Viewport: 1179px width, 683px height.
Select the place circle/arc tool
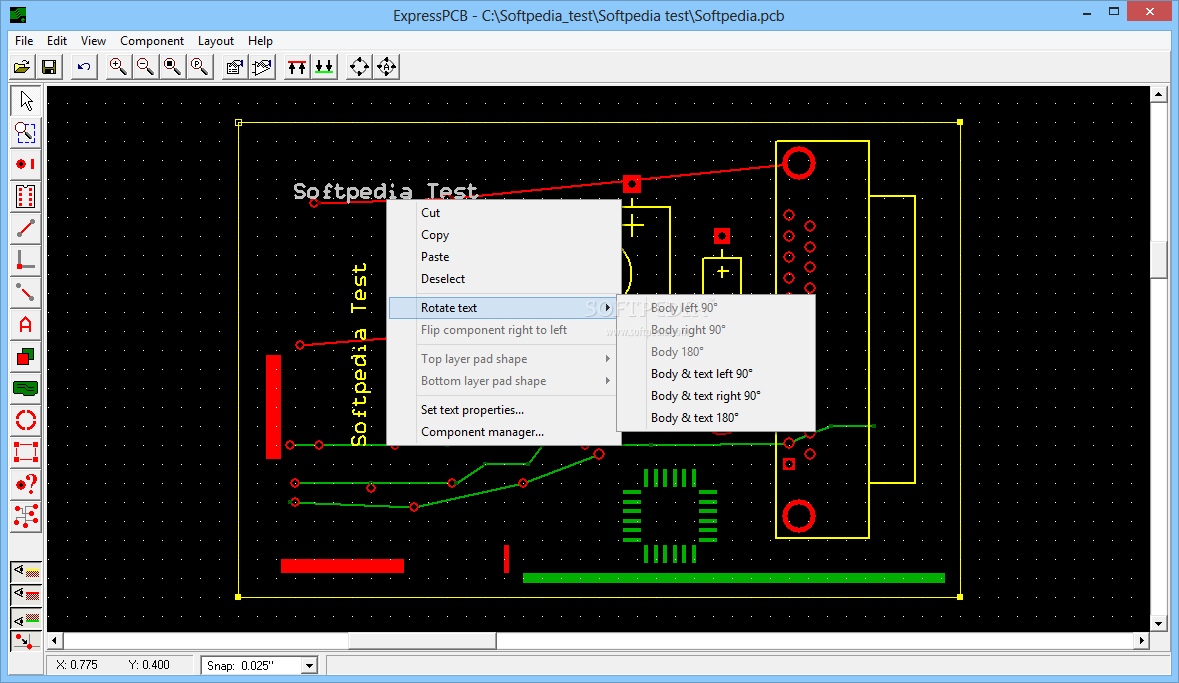pyautogui.click(x=26, y=420)
